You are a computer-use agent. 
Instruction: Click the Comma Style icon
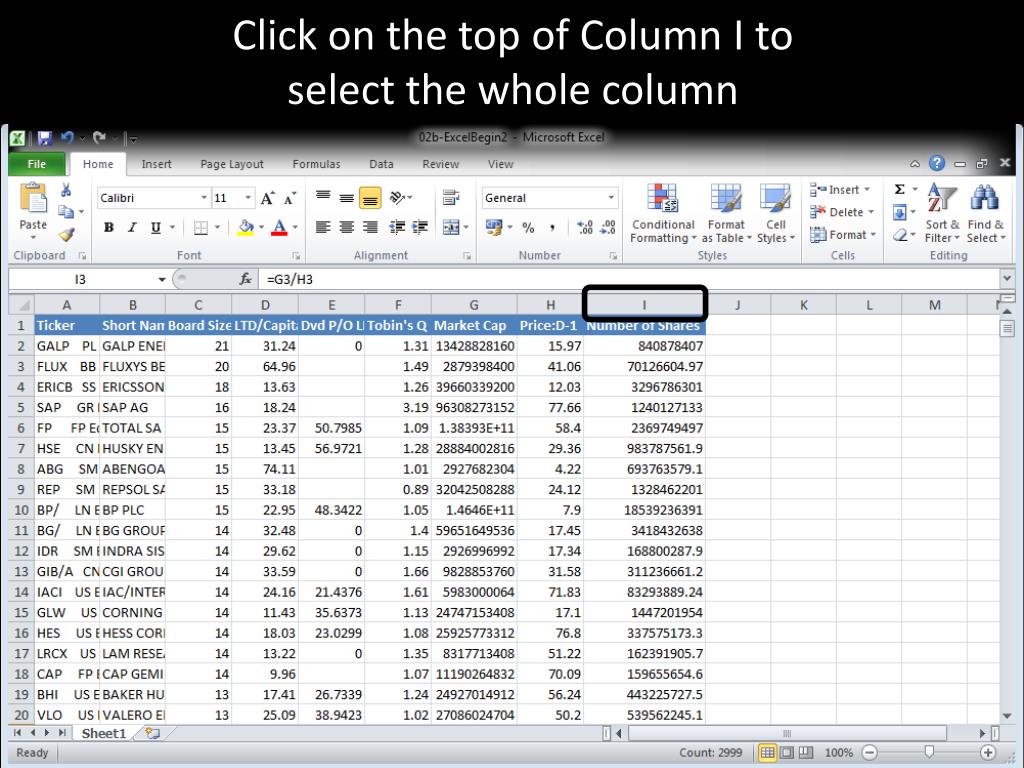[x=552, y=227]
